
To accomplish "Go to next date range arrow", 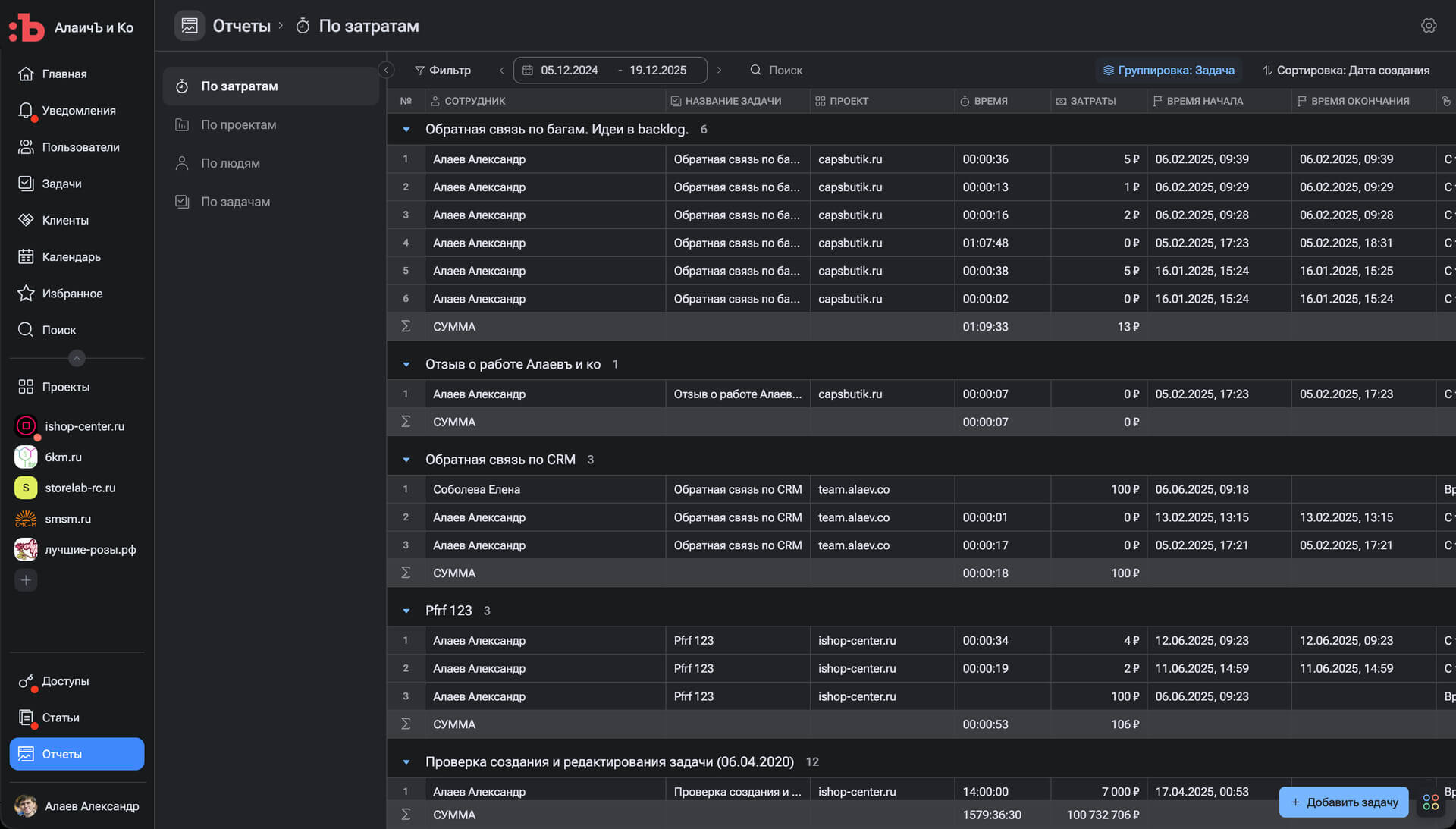I will pos(719,70).
